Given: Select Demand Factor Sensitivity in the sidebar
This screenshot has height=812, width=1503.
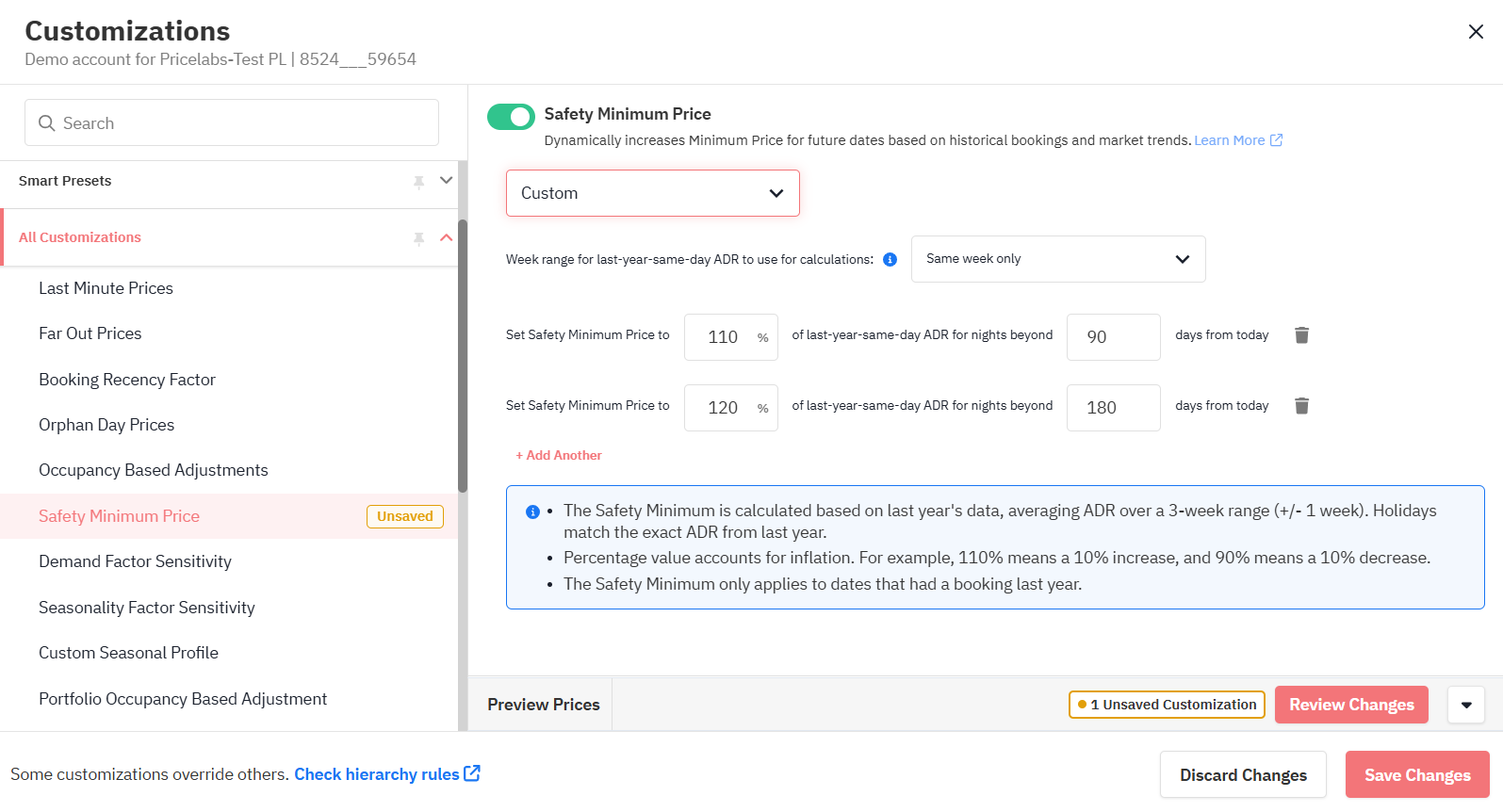Looking at the screenshot, I should [135, 561].
